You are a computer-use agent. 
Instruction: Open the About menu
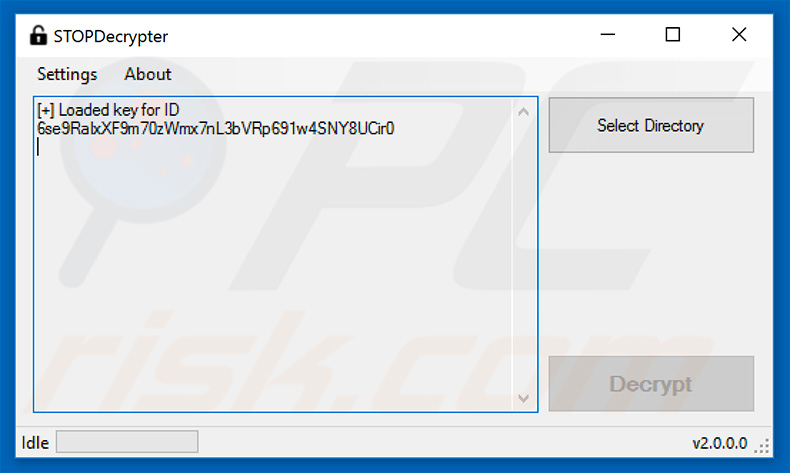coord(148,74)
